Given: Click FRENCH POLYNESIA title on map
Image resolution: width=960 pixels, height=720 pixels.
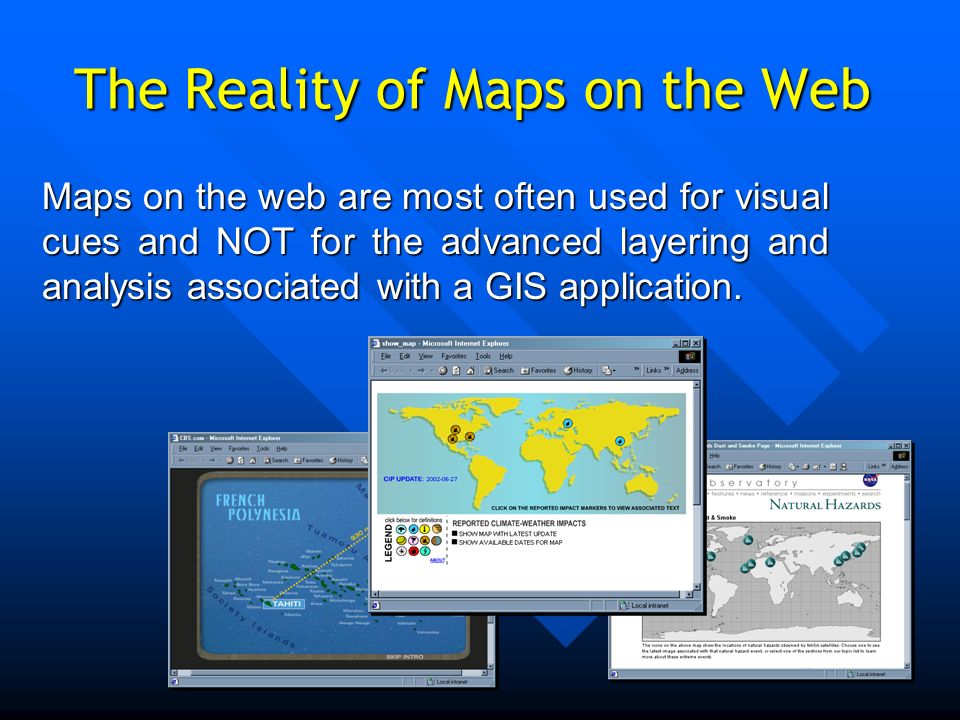Looking at the screenshot, I should click(x=258, y=508).
